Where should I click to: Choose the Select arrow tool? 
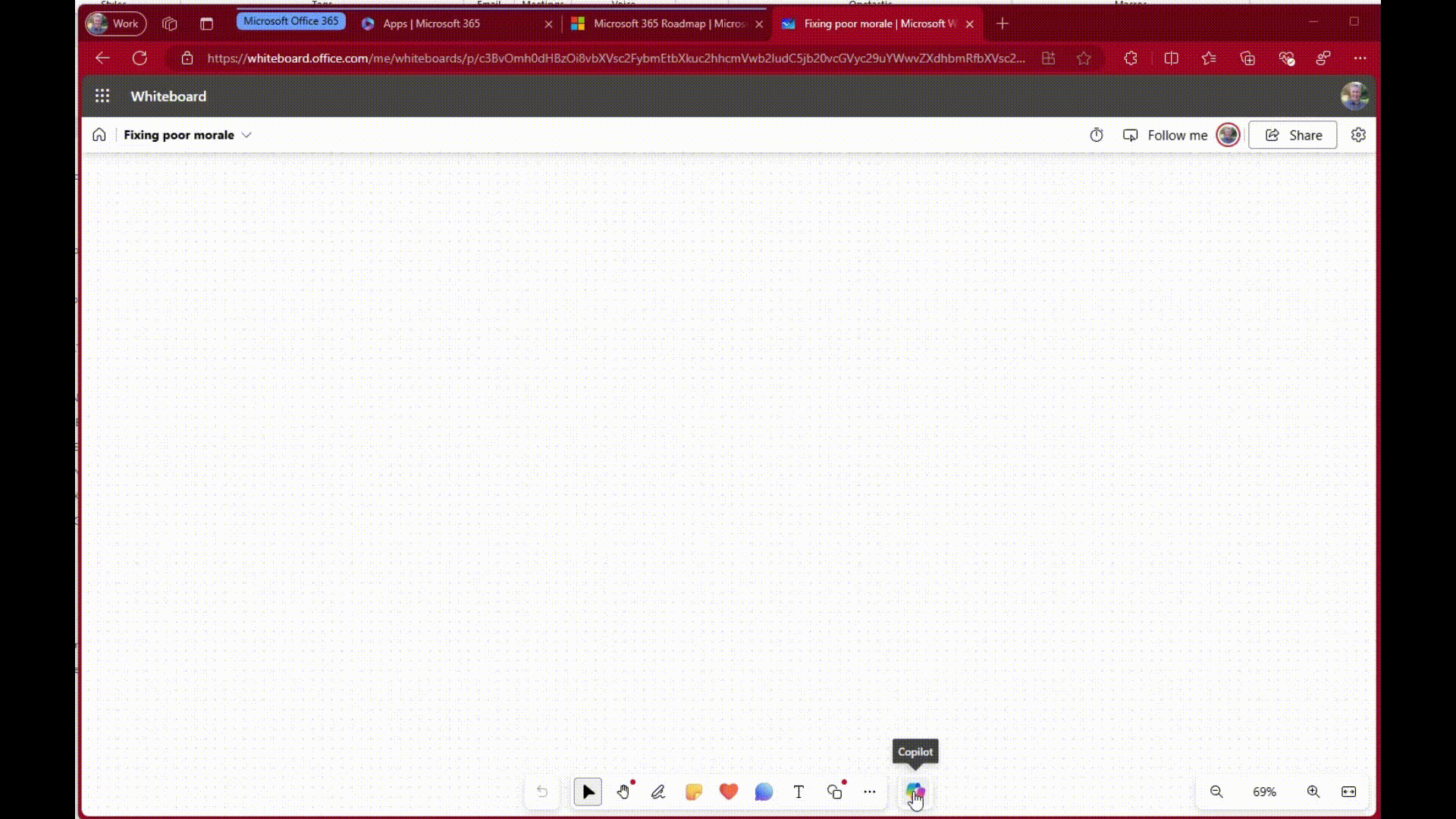tap(588, 792)
